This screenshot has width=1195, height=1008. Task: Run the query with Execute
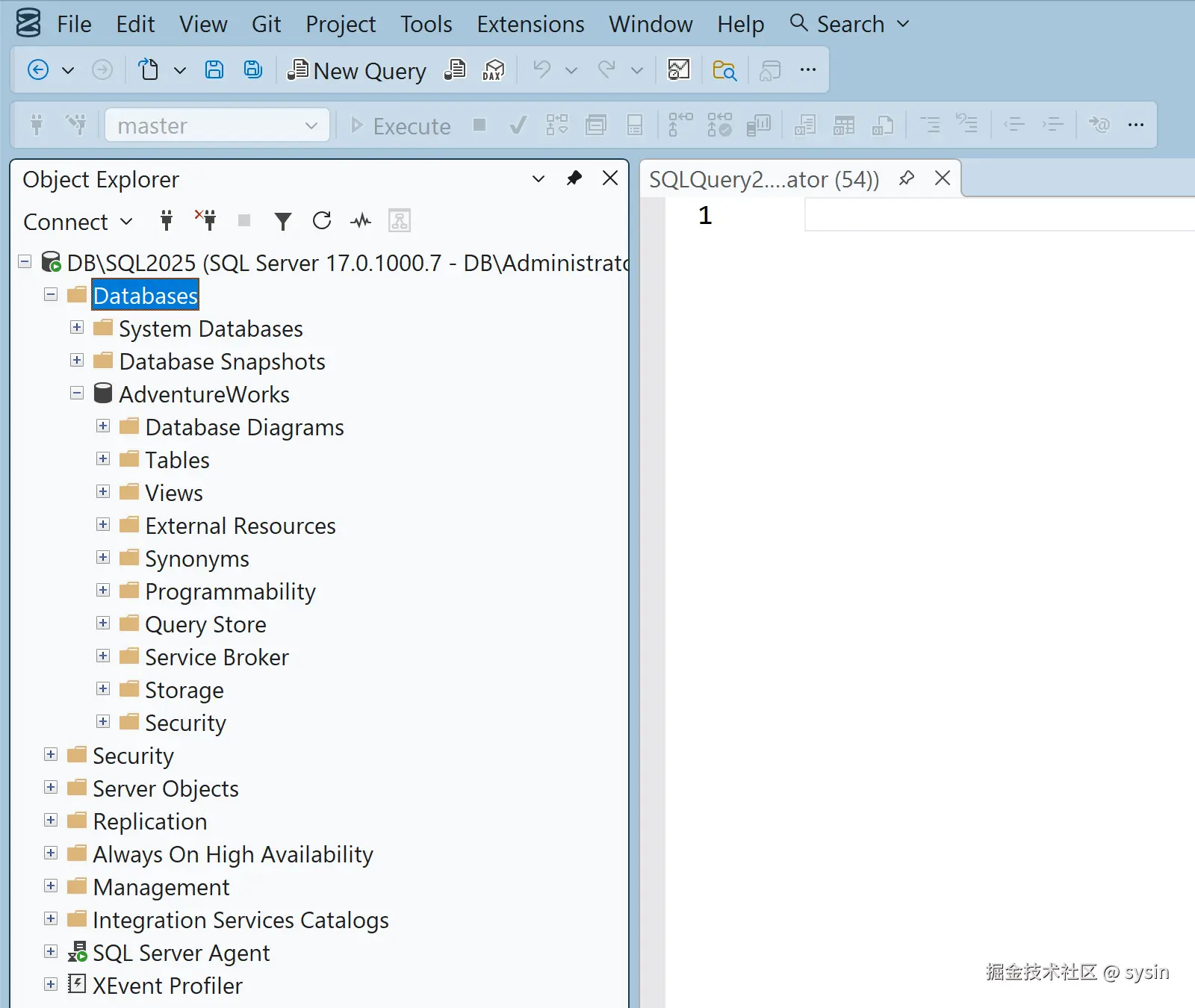(x=401, y=125)
